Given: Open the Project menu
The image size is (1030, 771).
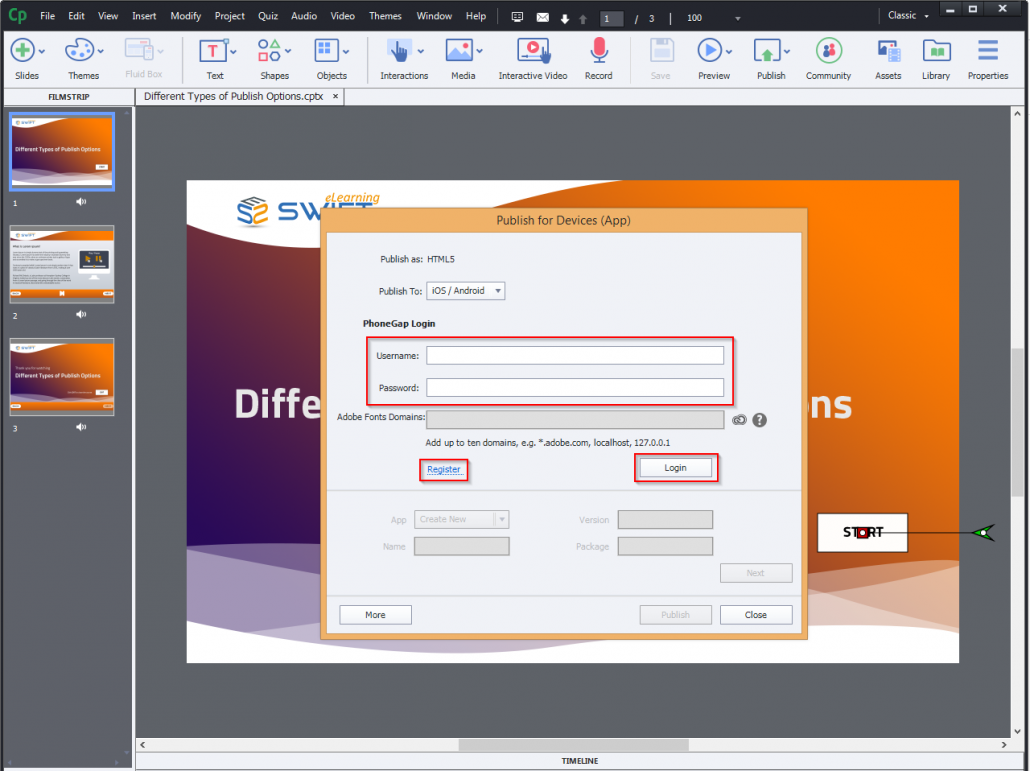Looking at the screenshot, I should [x=229, y=15].
